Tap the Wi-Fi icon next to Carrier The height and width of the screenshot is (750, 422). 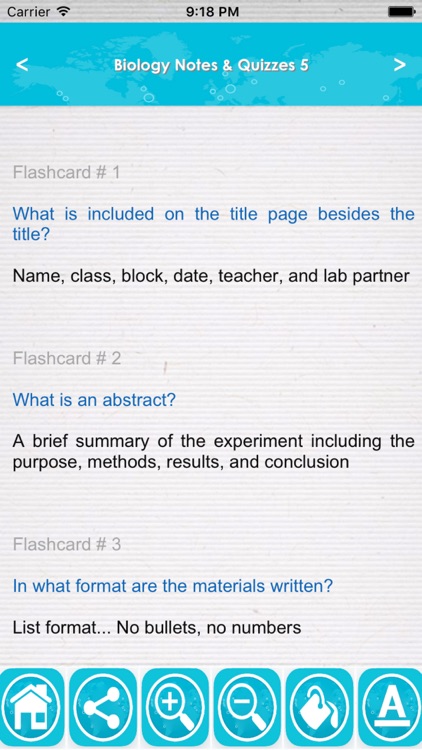63,12
